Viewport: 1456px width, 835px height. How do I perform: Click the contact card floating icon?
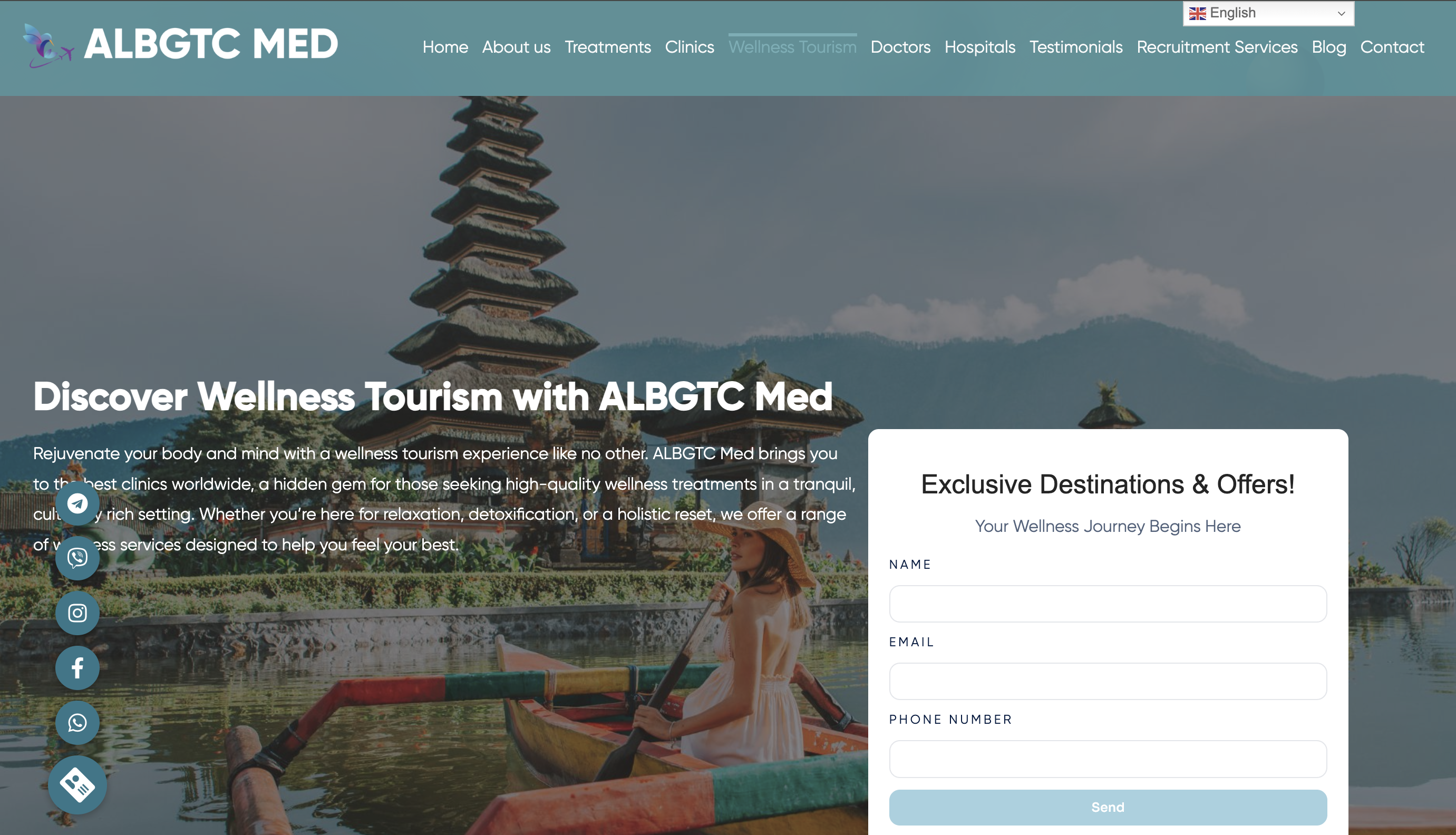tap(77, 784)
